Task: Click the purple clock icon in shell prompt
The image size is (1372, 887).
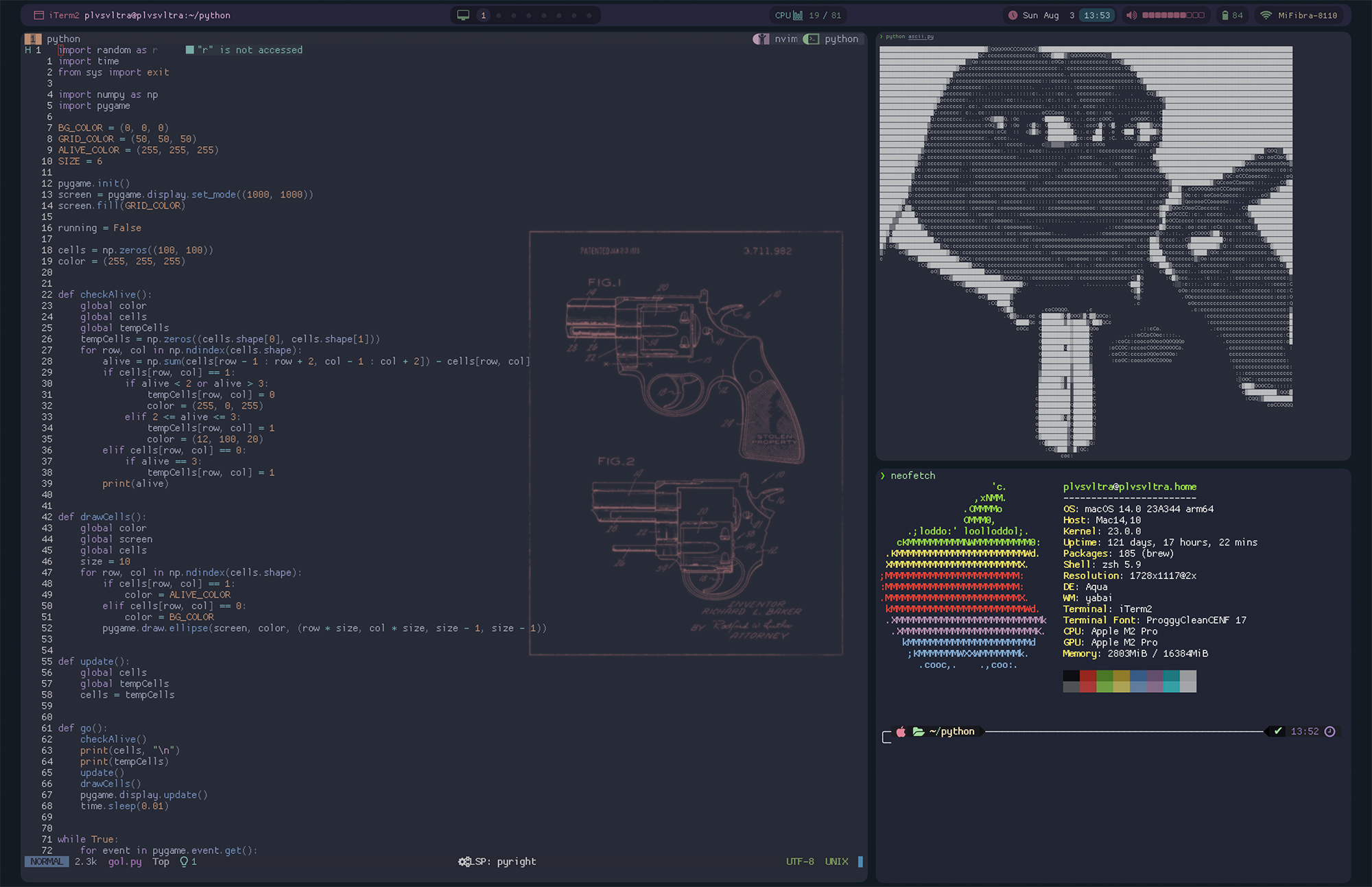Action: [1329, 732]
